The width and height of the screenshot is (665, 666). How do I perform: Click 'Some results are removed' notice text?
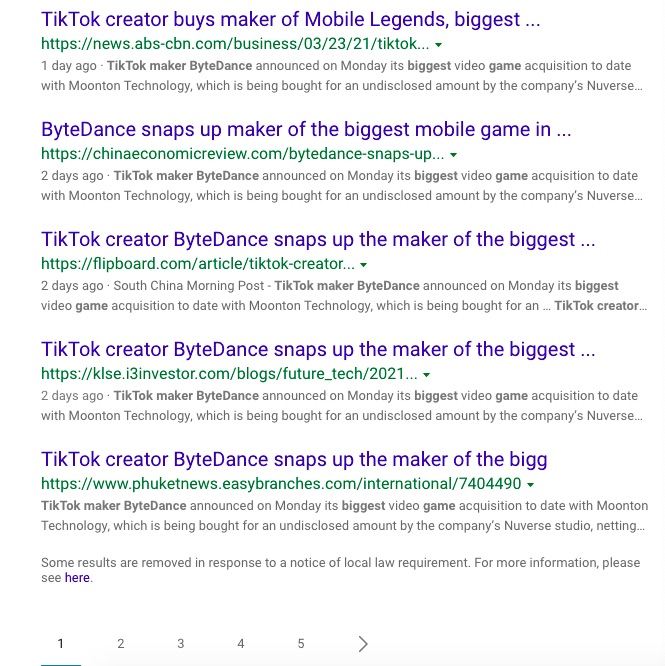(341, 570)
